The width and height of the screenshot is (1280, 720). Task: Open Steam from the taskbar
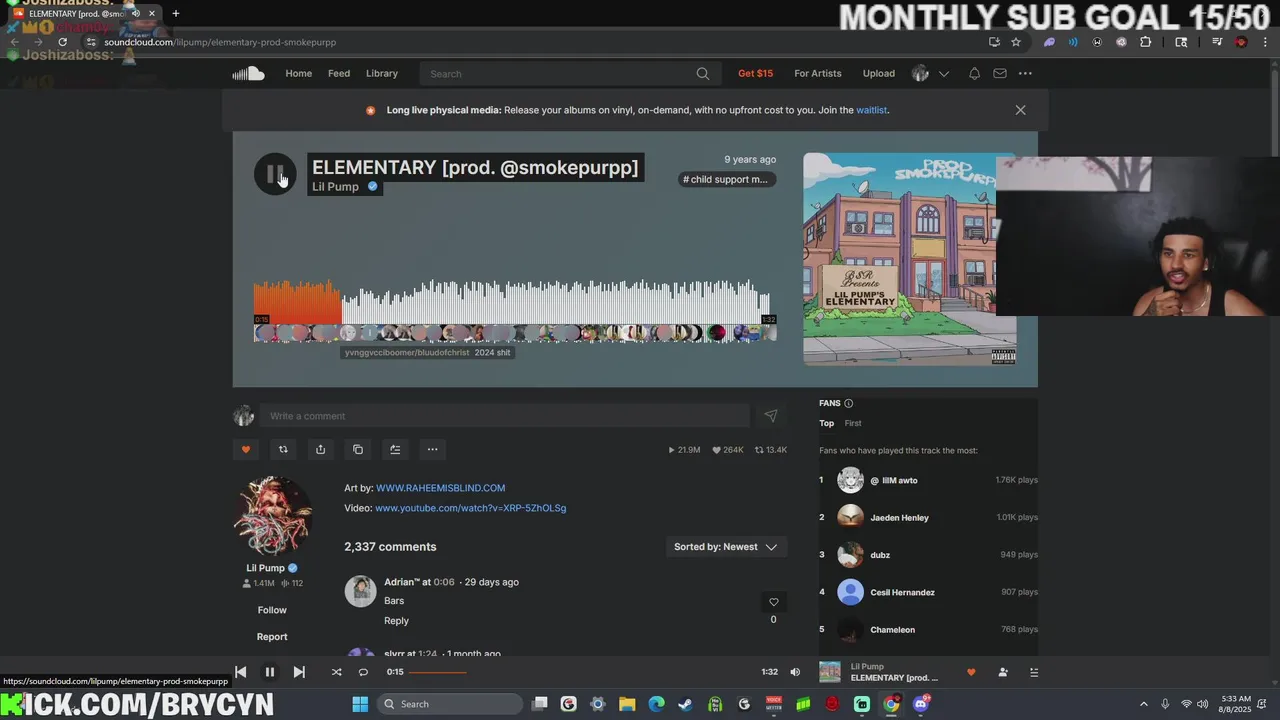pos(685,704)
